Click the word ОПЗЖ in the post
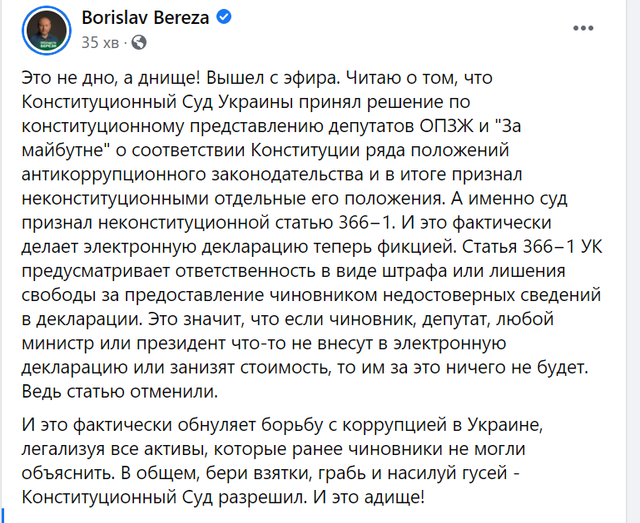This screenshot has width=640, height=523. point(447,126)
